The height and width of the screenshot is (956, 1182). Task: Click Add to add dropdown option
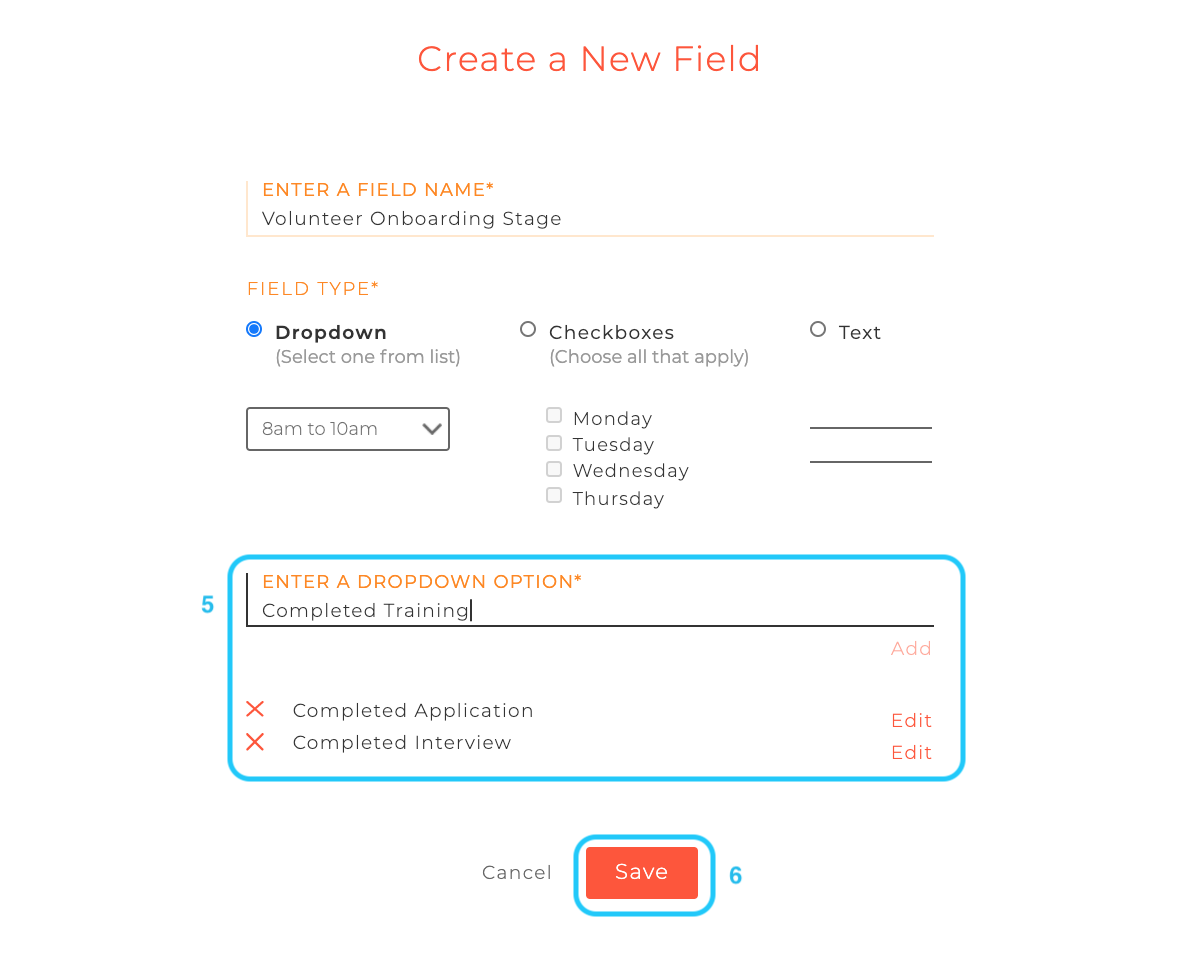[911, 648]
